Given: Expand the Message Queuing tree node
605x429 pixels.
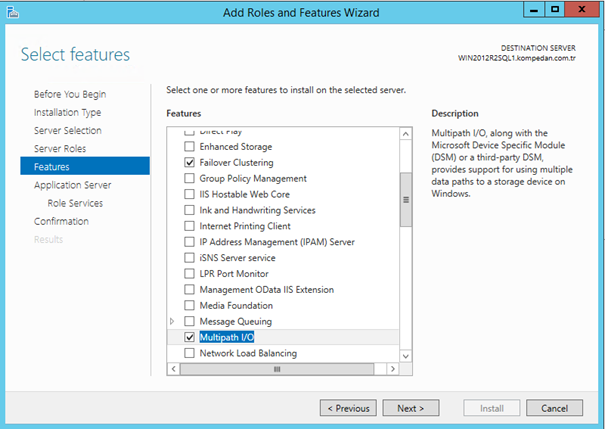Looking at the screenshot, I should tap(172, 322).
